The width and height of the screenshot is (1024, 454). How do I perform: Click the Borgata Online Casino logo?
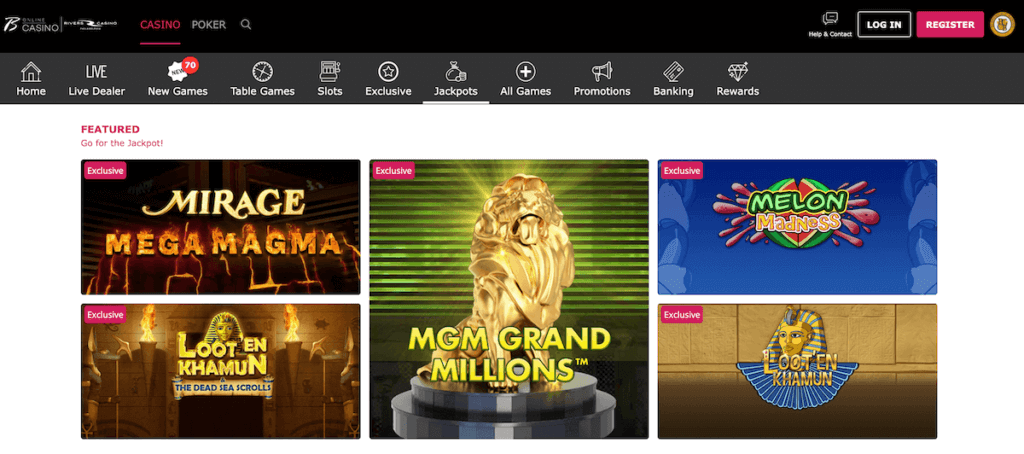pyautogui.click(x=30, y=25)
